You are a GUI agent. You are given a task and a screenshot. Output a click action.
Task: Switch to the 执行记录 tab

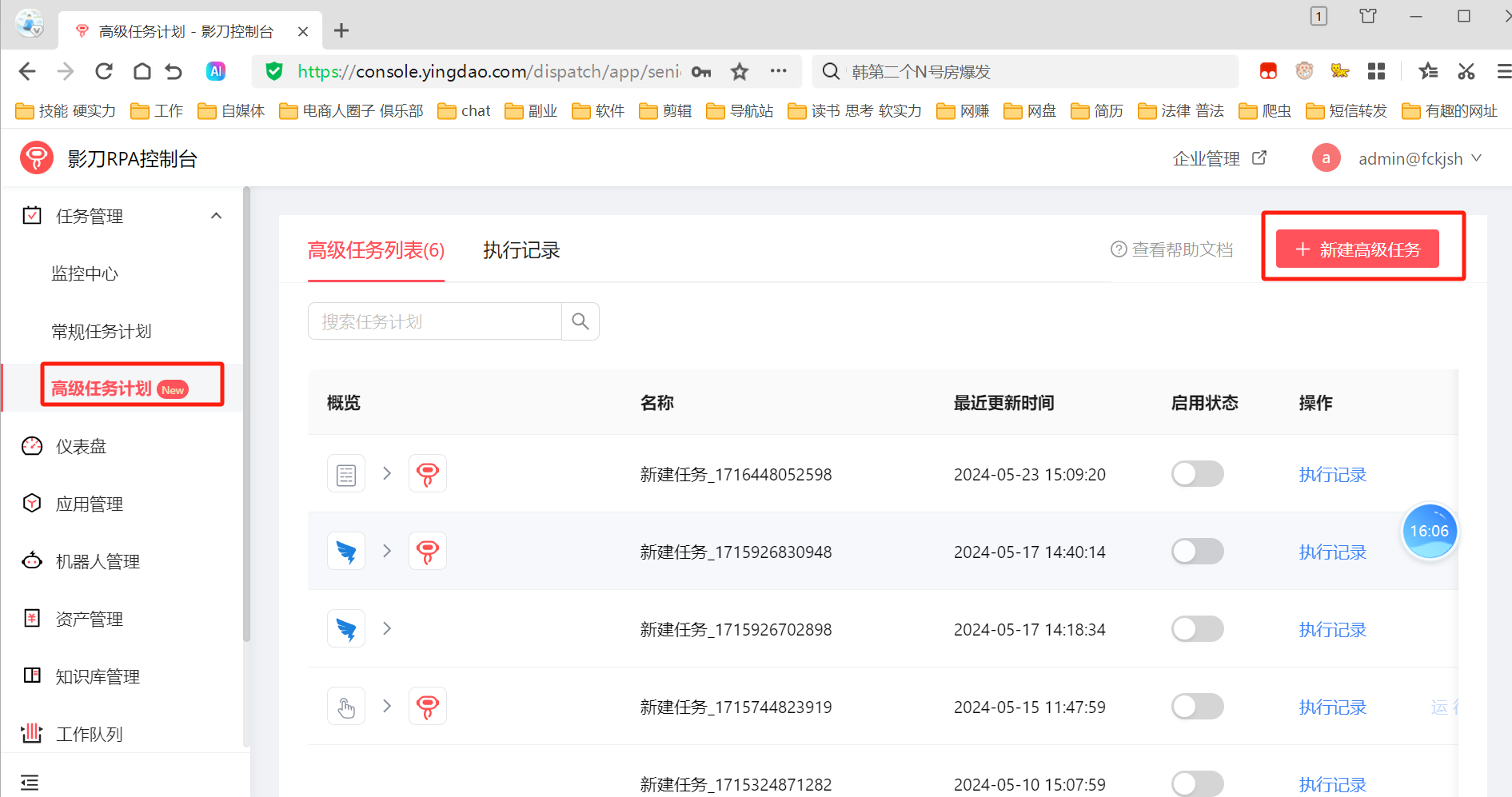click(x=521, y=250)
